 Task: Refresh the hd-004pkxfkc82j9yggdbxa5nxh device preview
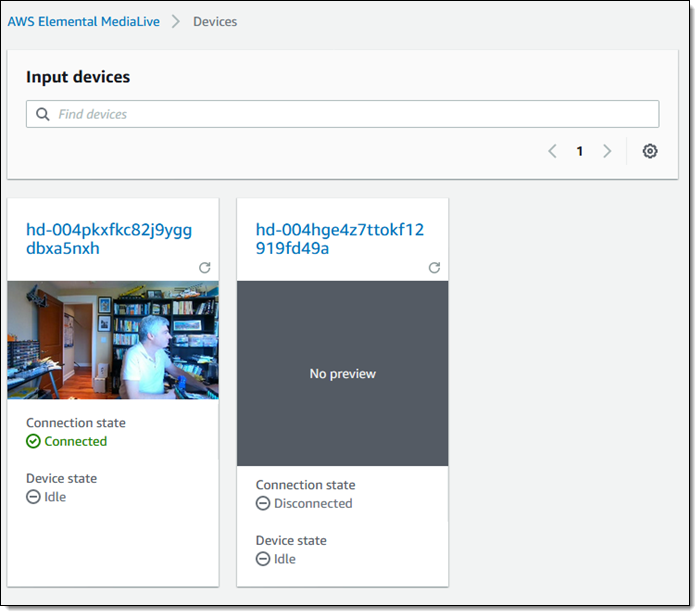click(x=205, y=268)
